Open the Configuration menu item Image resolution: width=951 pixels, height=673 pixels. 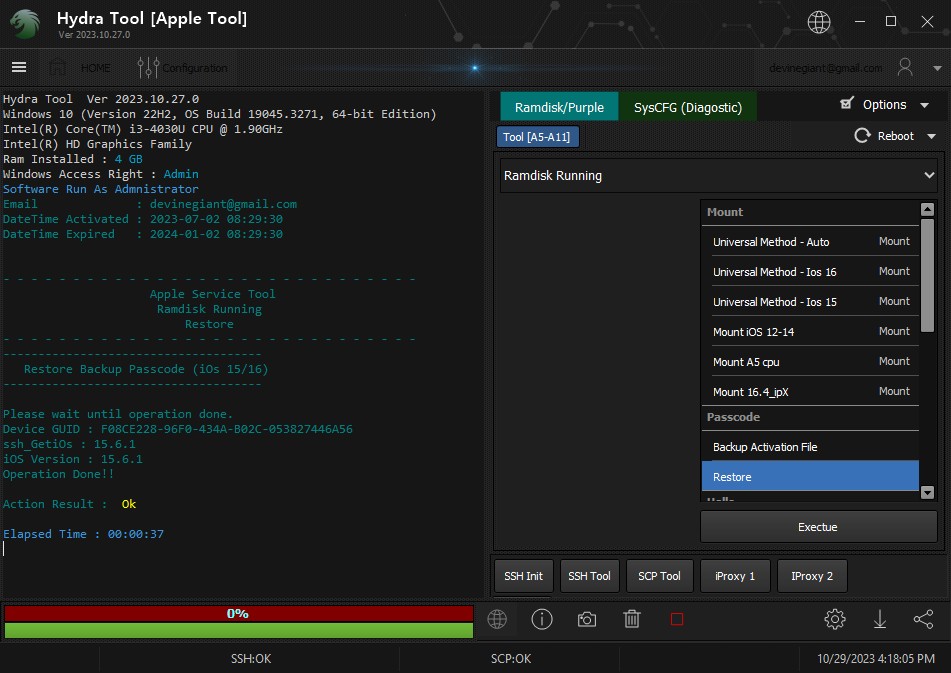click(195, 68)
